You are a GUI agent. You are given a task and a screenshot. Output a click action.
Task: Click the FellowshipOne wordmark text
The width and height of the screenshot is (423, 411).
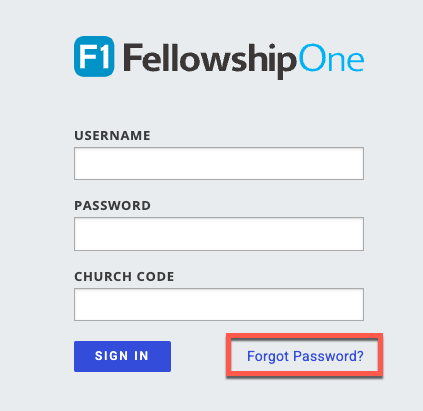[x=244, y=61]
